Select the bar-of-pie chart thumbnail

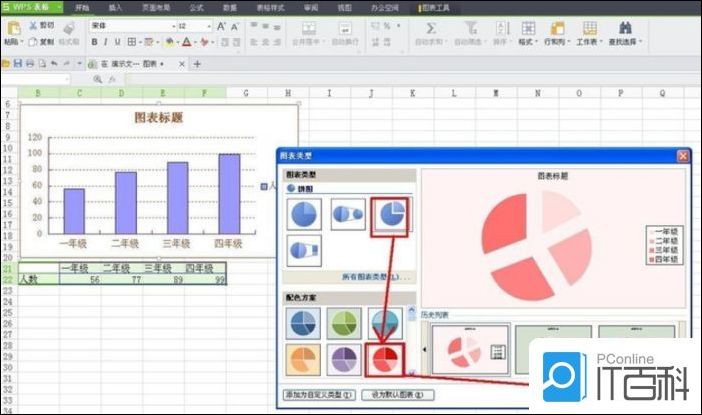pos(304,250)
